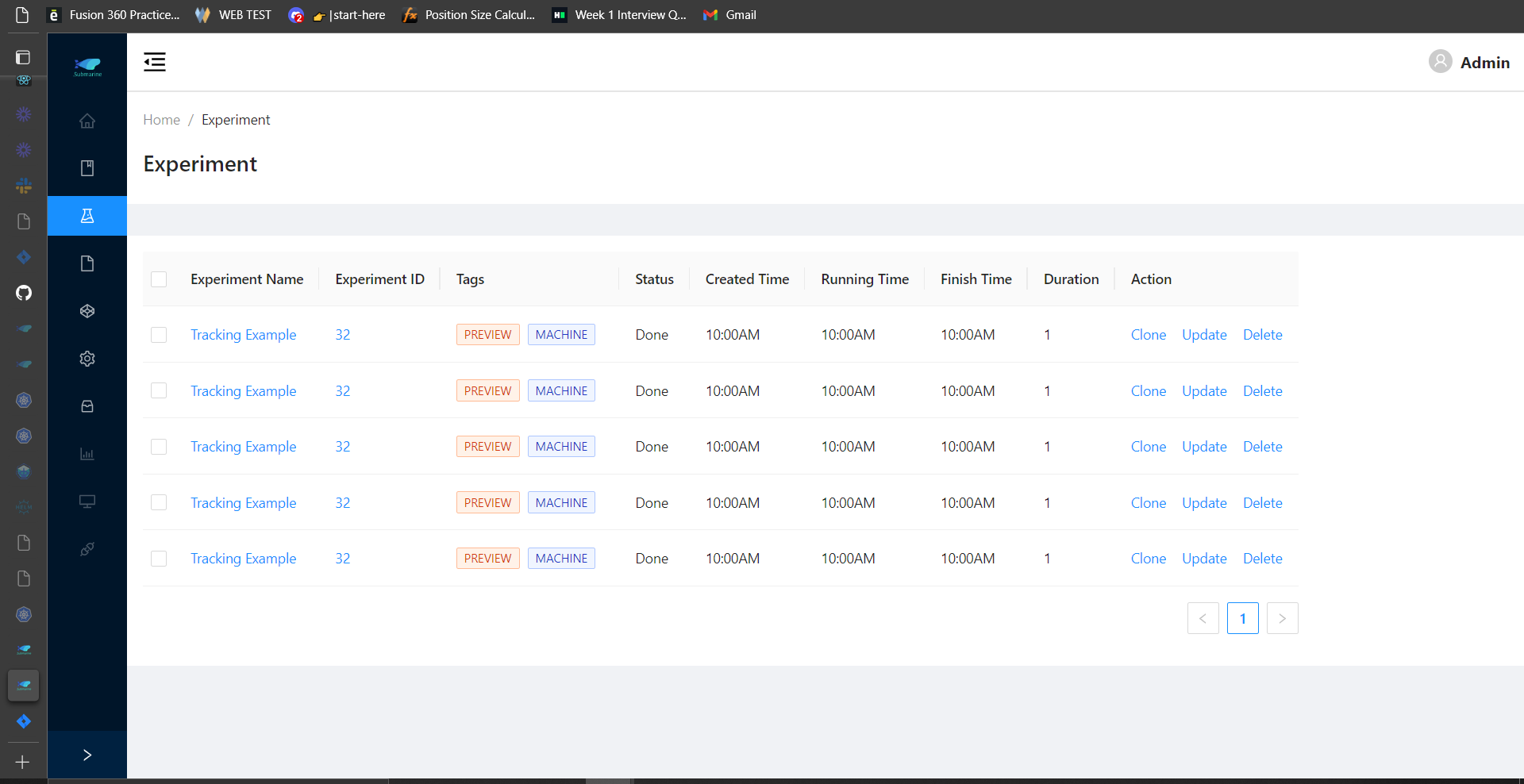Open the notebook bookmark icon in sidebar
The width and height of the screenshot is (1524, 784).
click(87, 168)
